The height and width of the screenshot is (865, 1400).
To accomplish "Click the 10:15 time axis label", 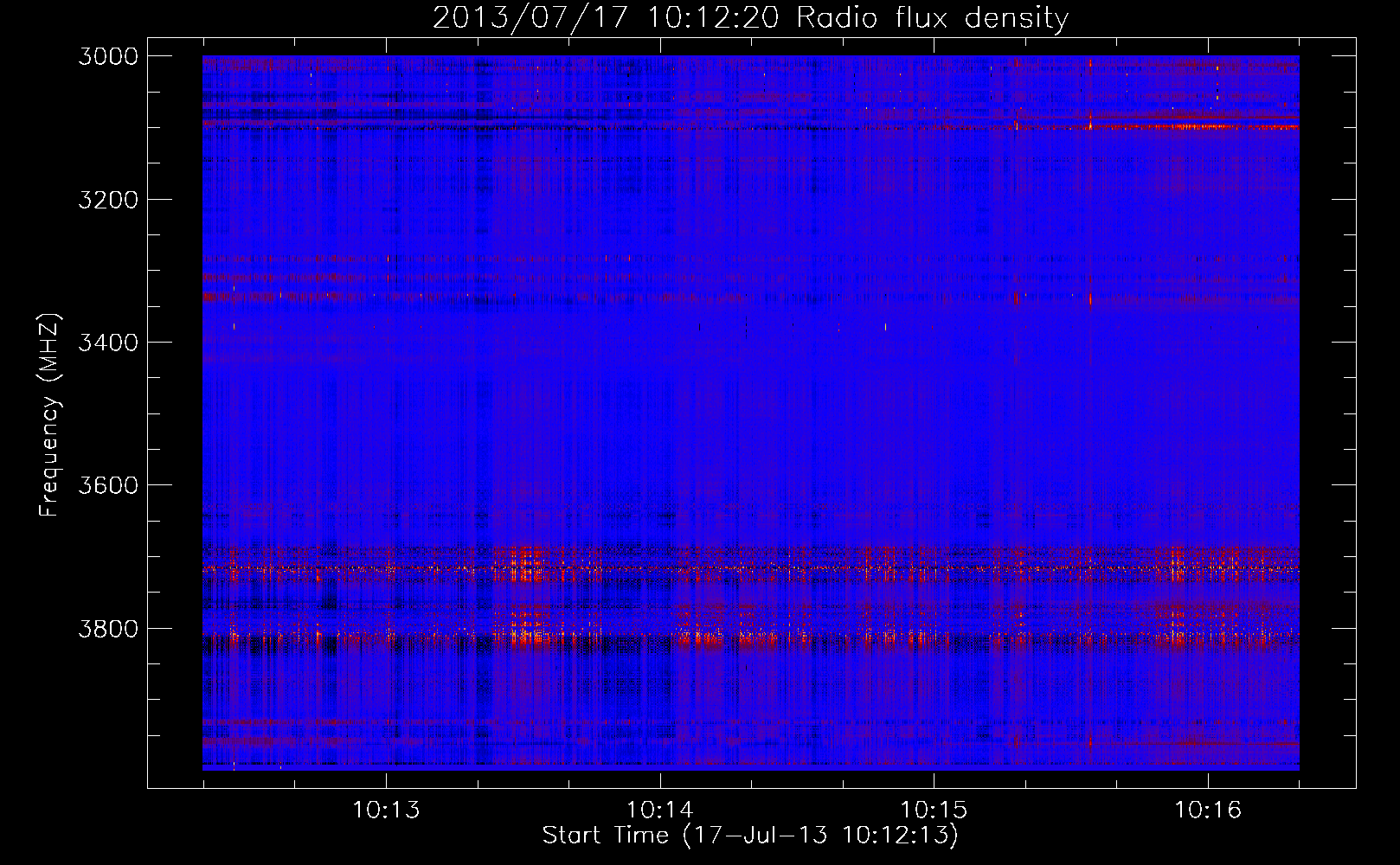I will coord(934,811).
